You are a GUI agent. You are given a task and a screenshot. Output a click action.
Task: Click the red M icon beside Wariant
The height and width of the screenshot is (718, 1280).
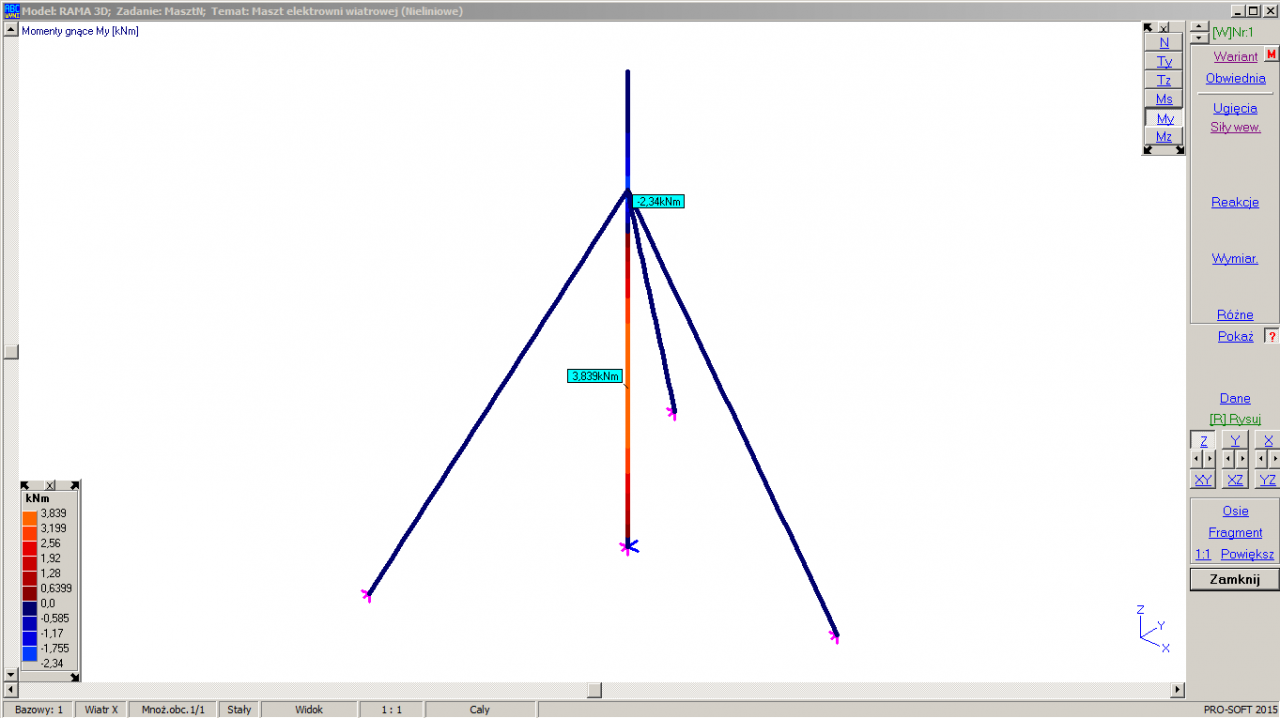(1271, 56)
